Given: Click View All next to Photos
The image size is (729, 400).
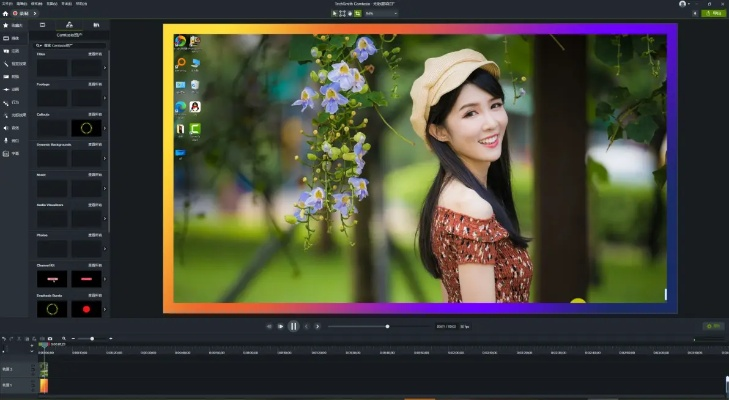Looking at the screenshot, I should pyautogui.click(x=95, y=235).
